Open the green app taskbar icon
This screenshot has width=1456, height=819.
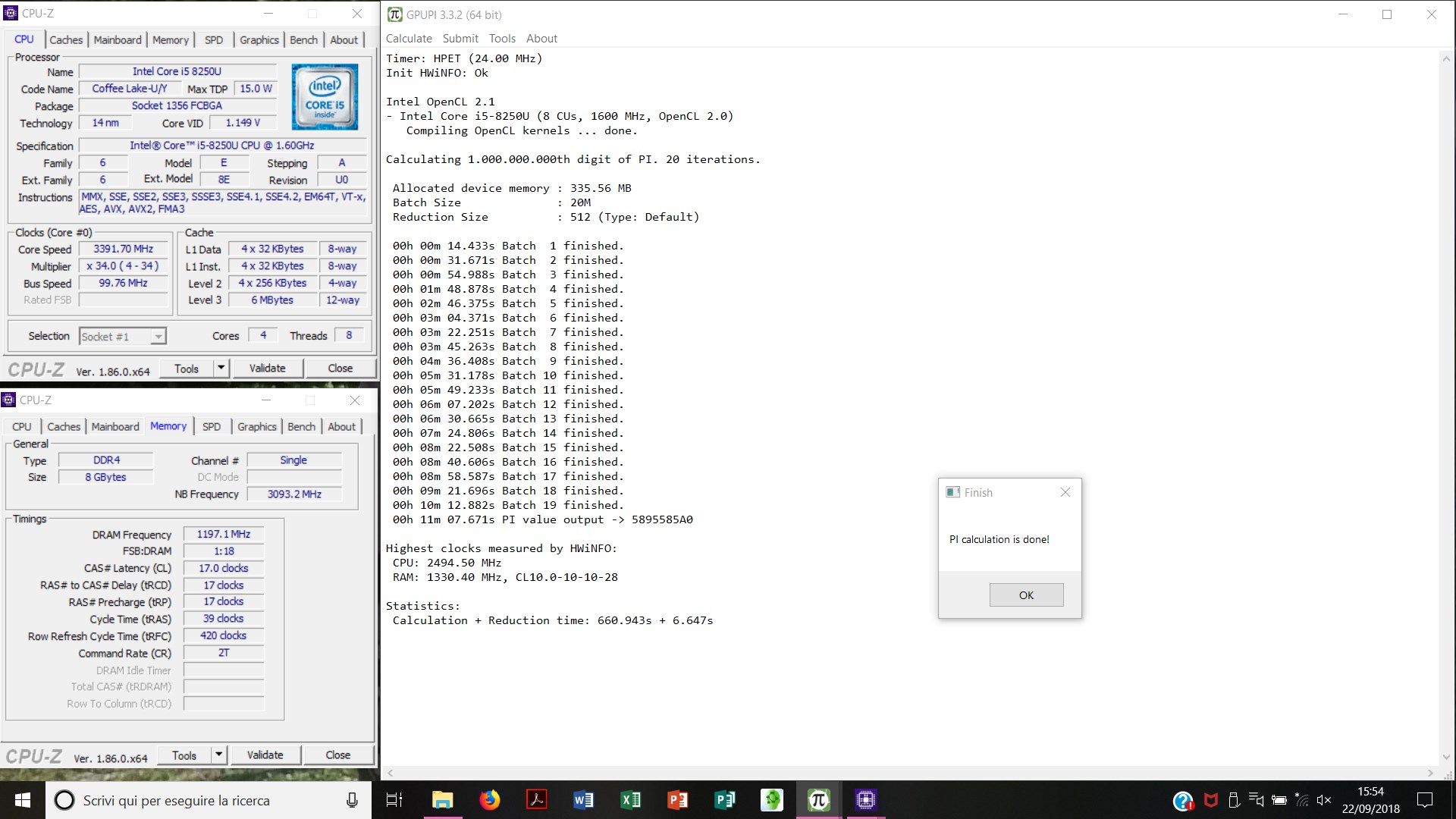[771, 800]
